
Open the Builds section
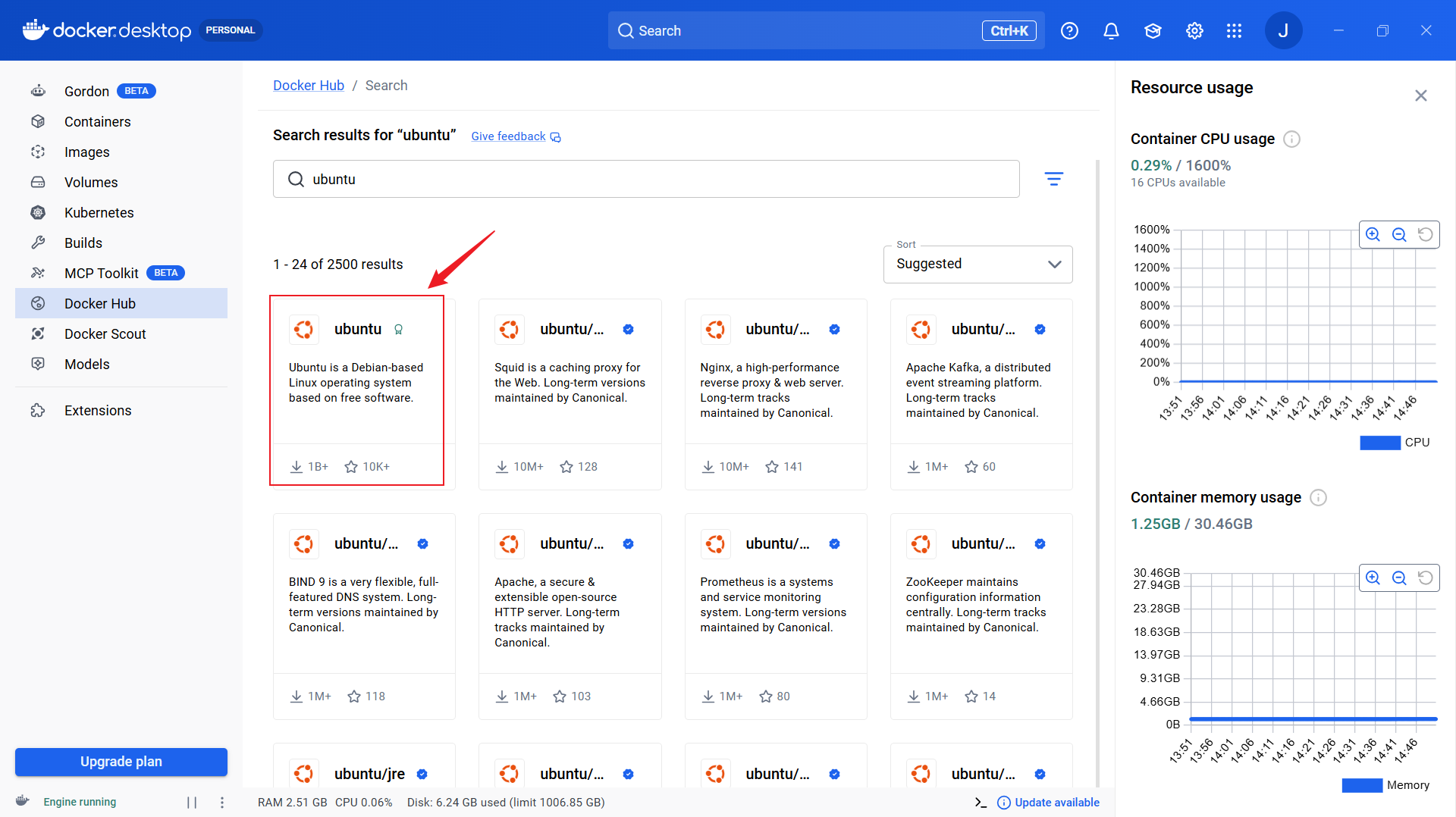click(x=121, y=243)
